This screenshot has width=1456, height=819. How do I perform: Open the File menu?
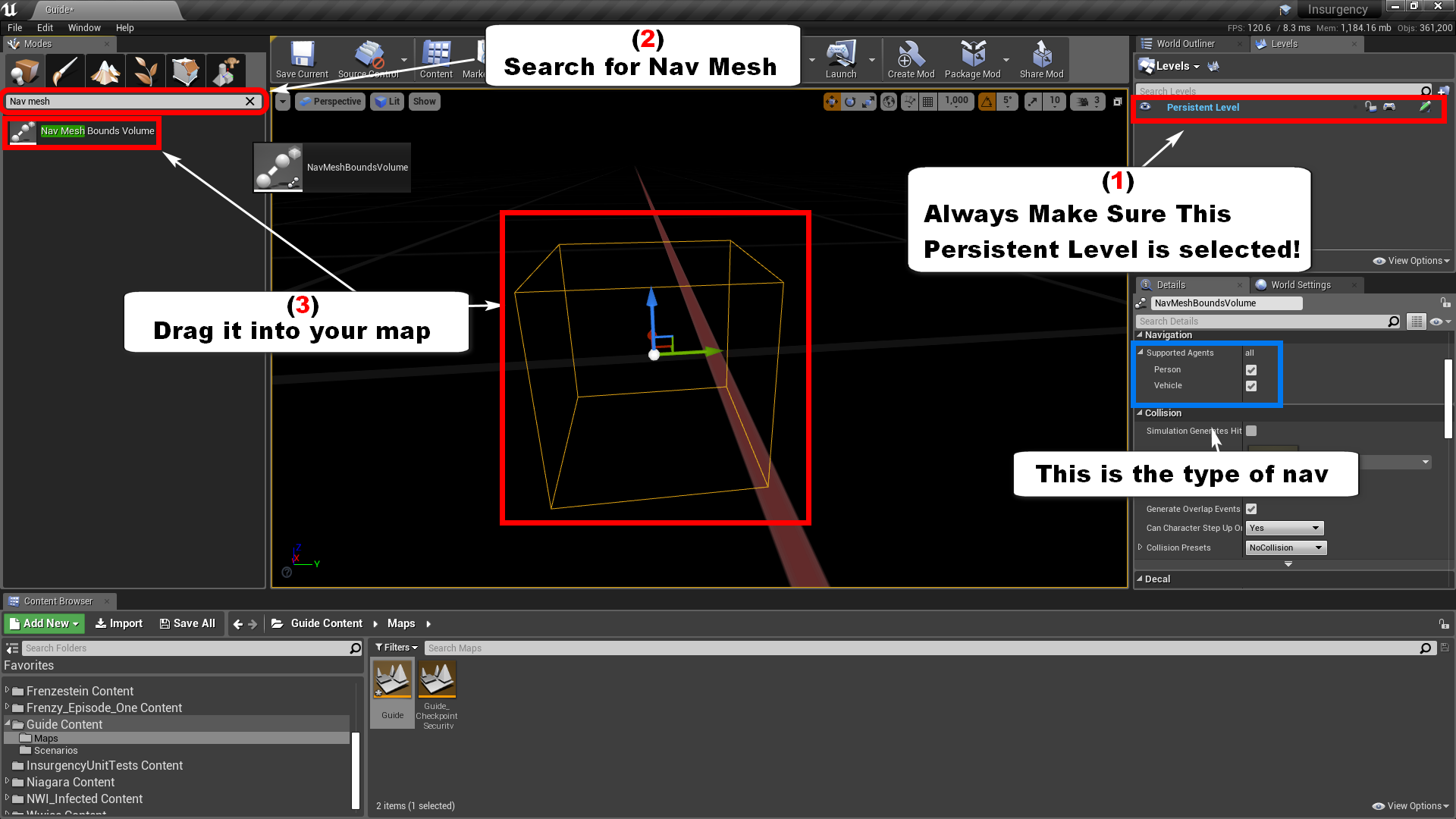15,28
